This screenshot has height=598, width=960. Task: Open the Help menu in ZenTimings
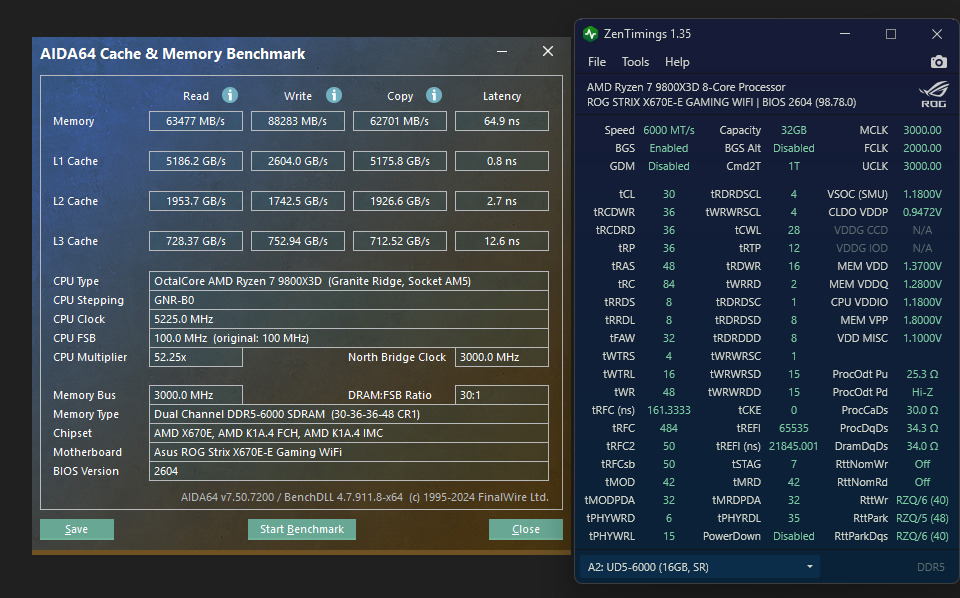coord(677,62)
